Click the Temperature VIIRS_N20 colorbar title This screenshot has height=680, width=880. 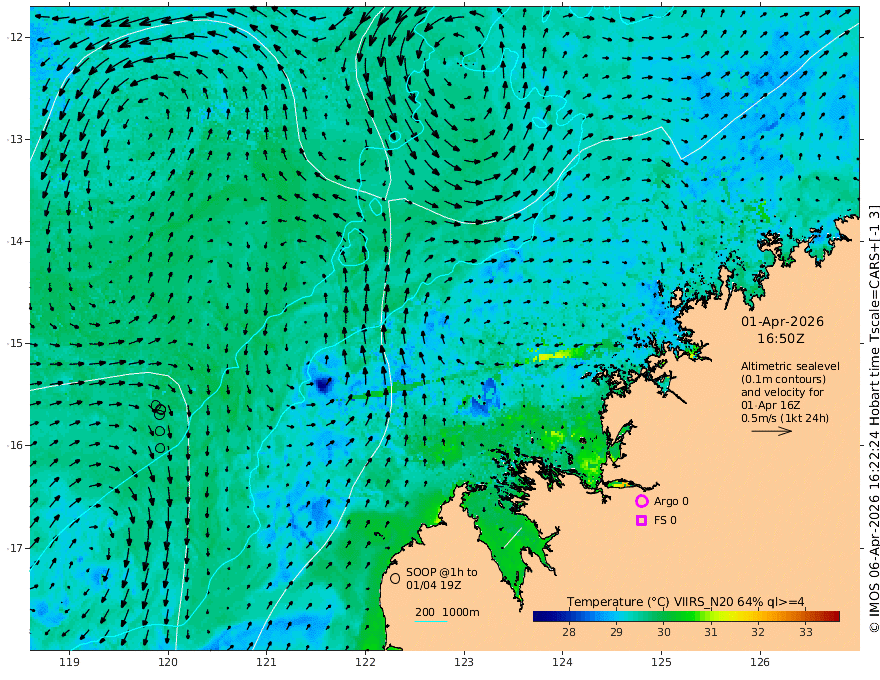point(685,602)
